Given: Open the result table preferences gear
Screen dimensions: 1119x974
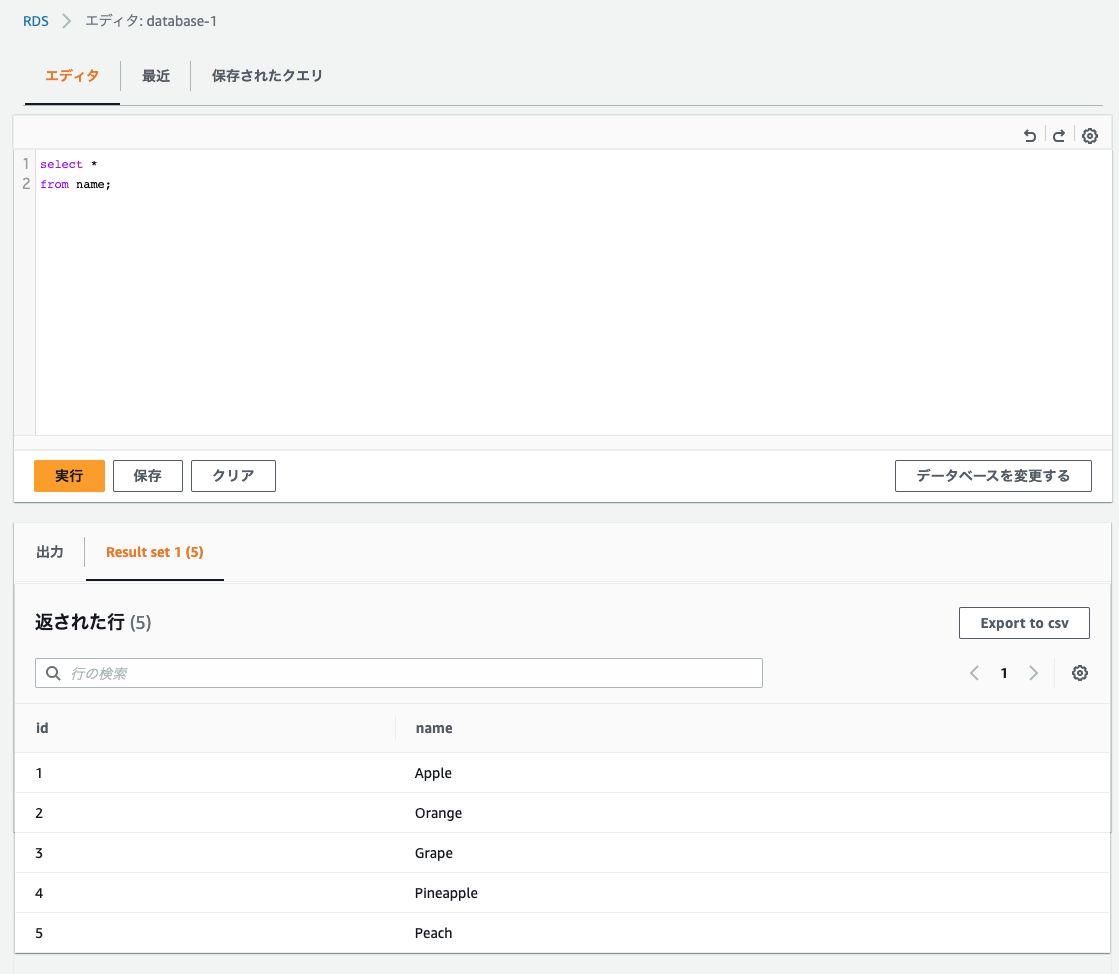Looking at the screenshot, I should pyautogui.click(x=1080, y=673).
